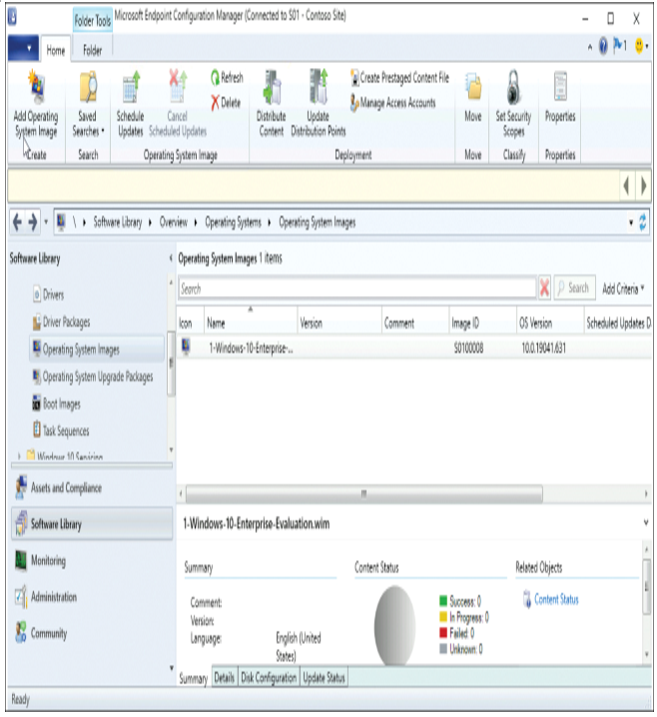Click the feedback smiley icon
Image resolution: width=657 pixels, height=717 pixels.
coord(639,46)
